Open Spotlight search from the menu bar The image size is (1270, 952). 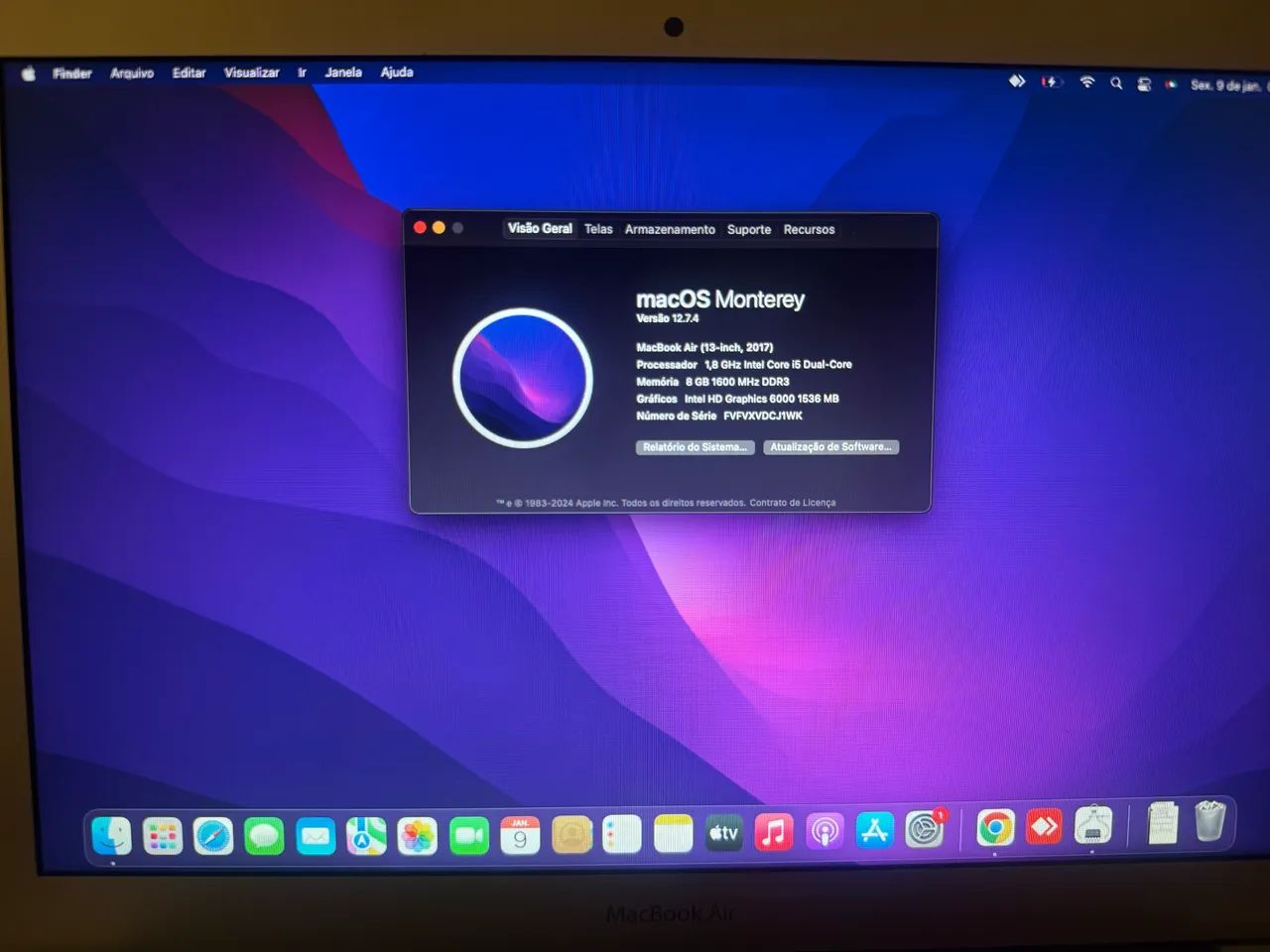tap(1116, 83)
